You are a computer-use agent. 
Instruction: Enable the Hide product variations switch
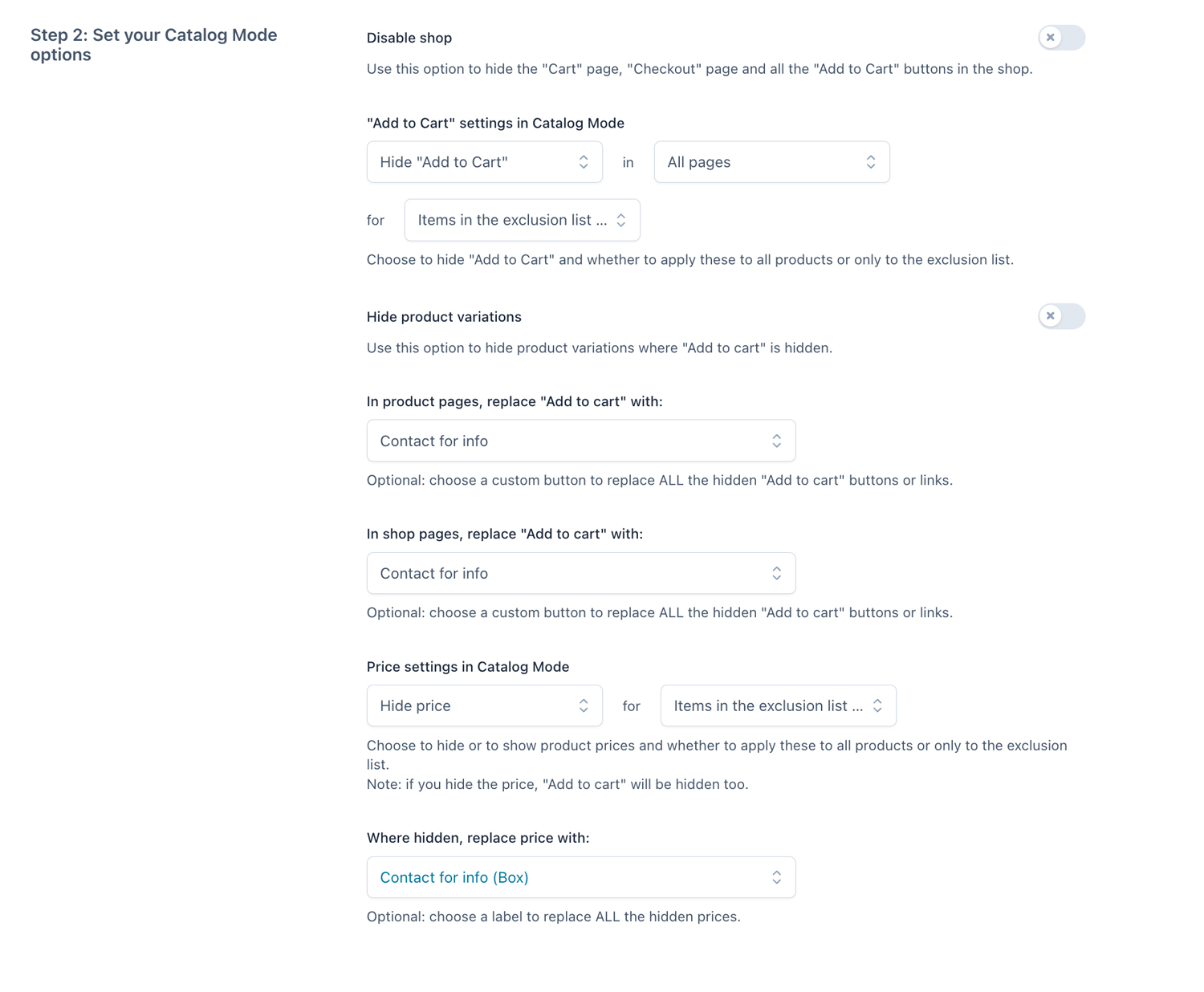point(1061,316)
